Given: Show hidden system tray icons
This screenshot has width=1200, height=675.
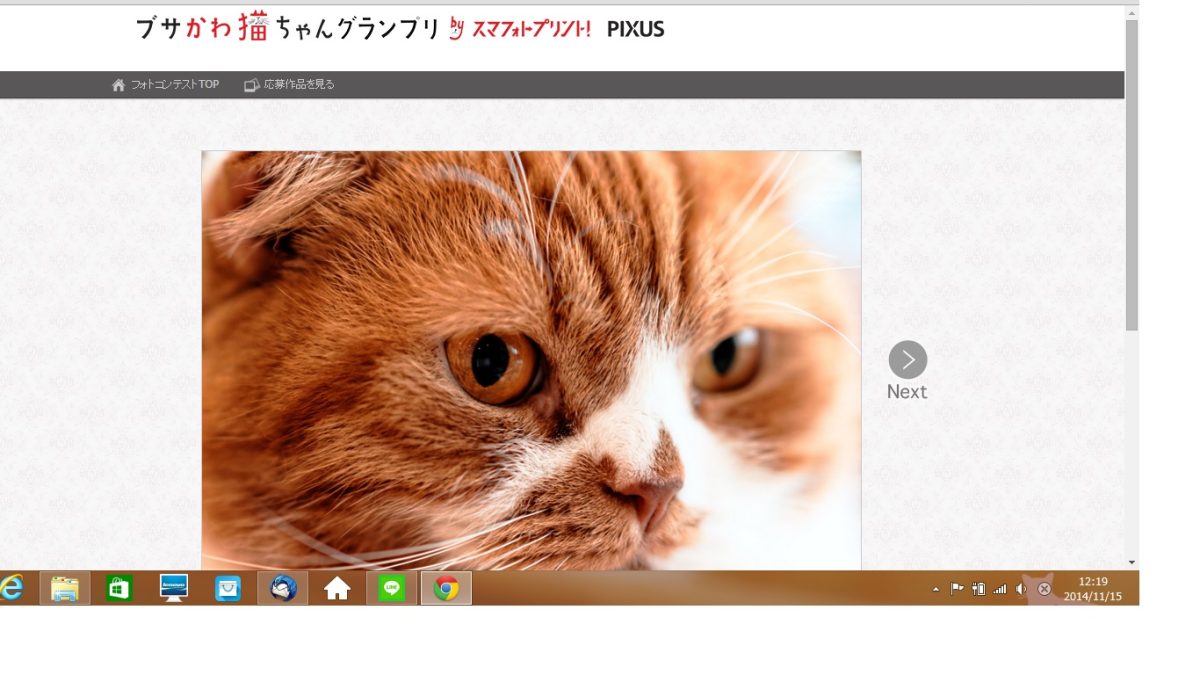Looking at the screenshot, I should pyautogui.click(x=936, y=589).
